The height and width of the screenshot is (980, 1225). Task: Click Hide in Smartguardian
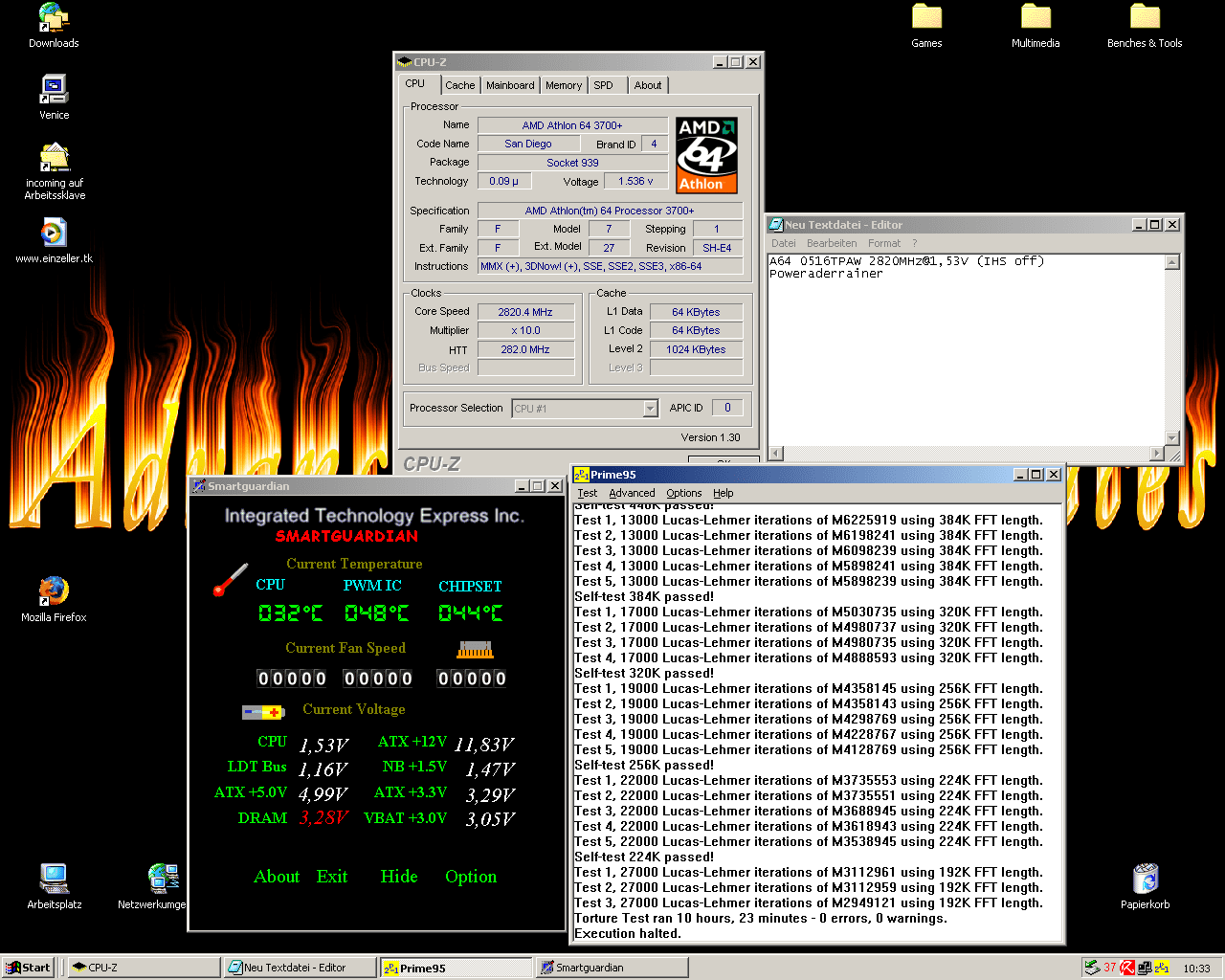pos(399,877)
